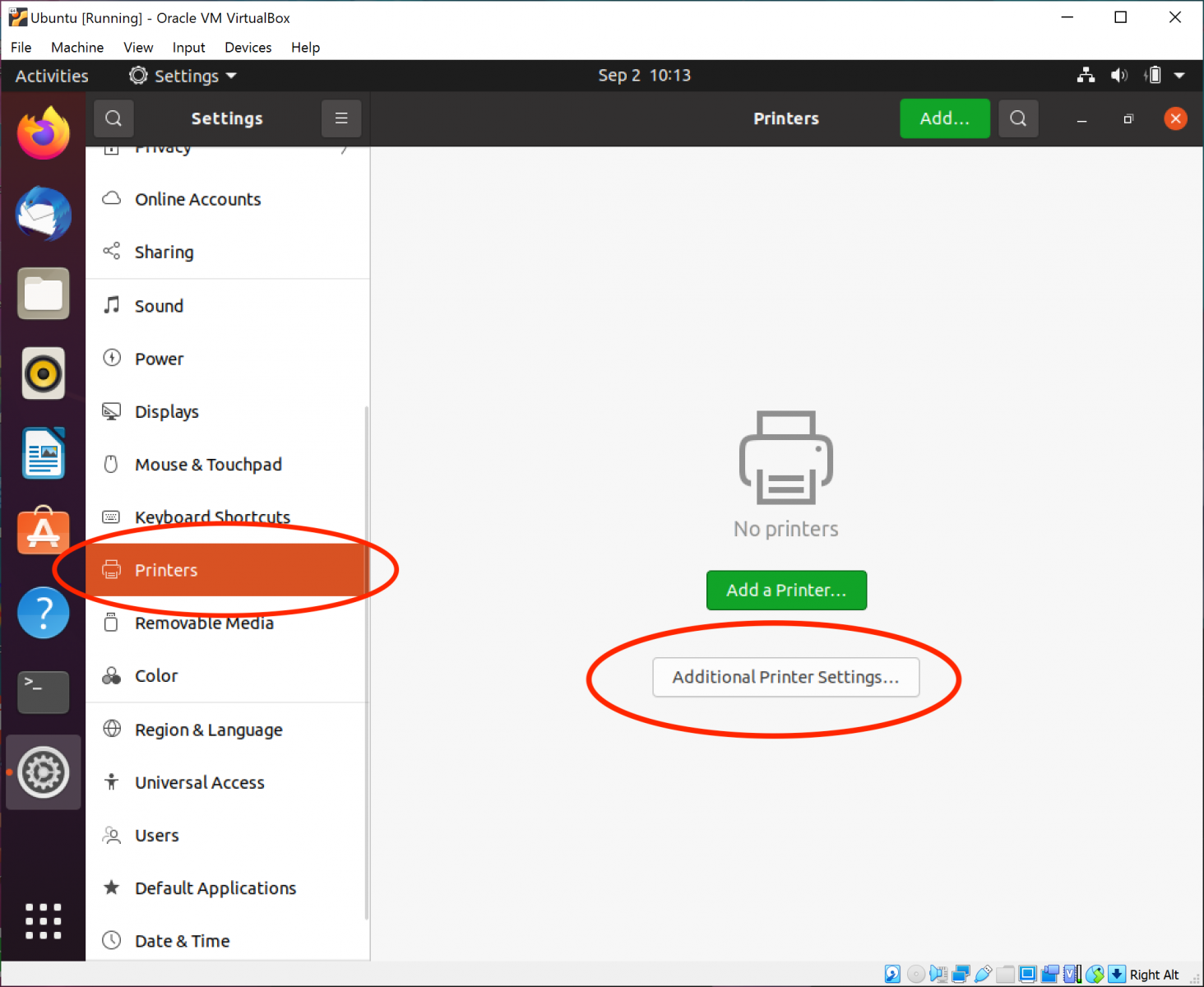Viewport: 1204px width, 987px height.
Task: Launch Thunderbird mail from the dock
Action: (x=44, y=214)
